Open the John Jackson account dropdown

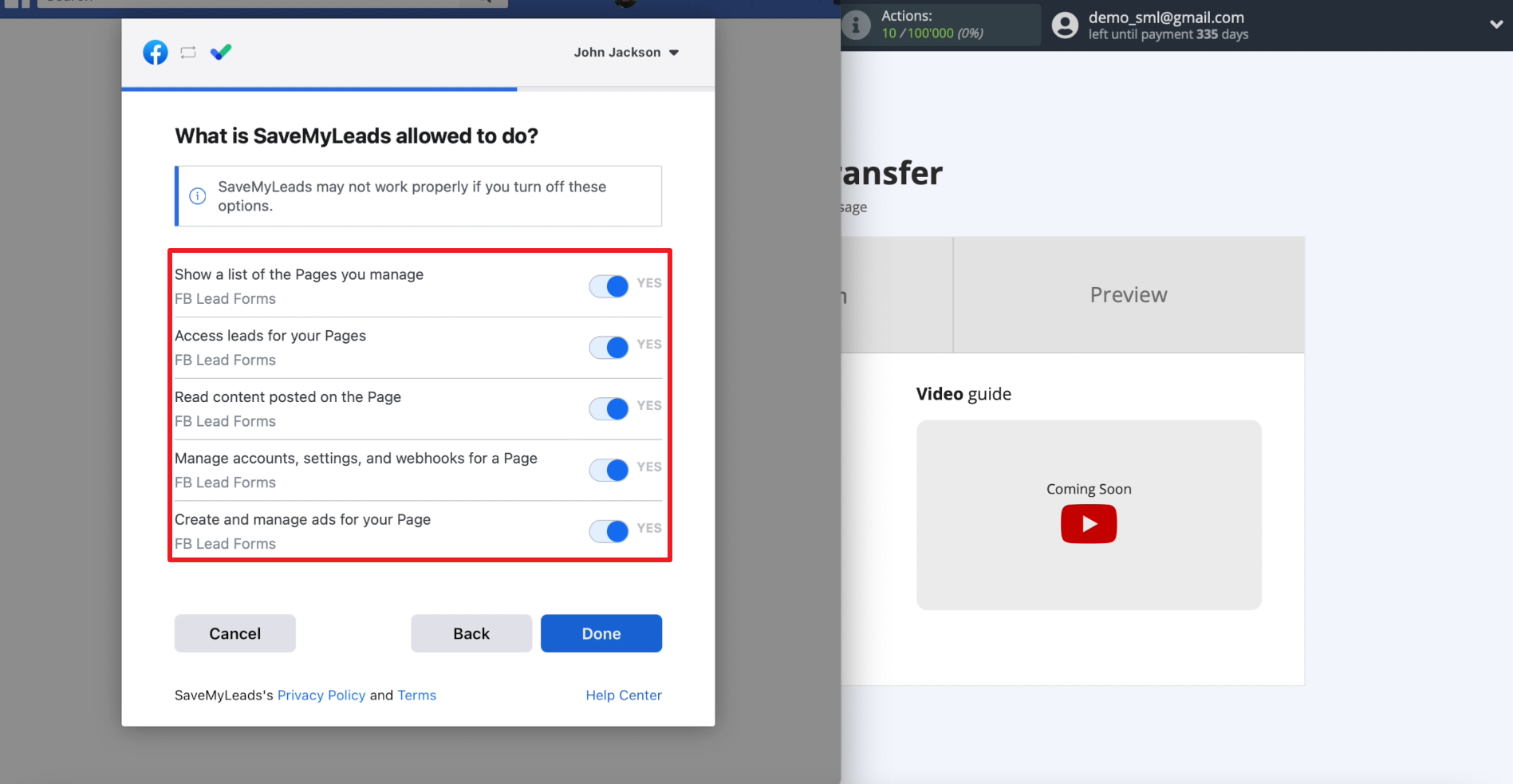point(626,53)
